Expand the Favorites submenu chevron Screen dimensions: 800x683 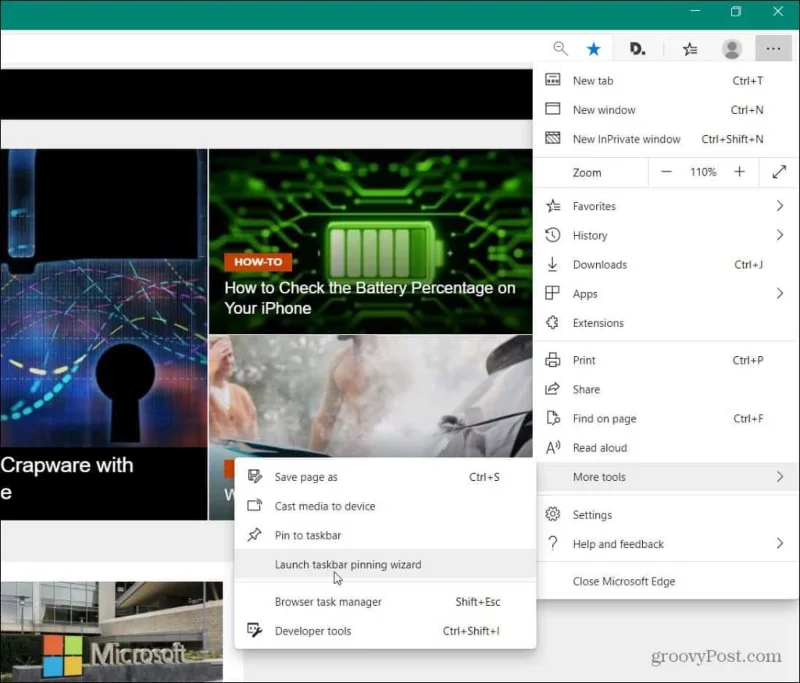pyautogui.click(x=780, y=206)
